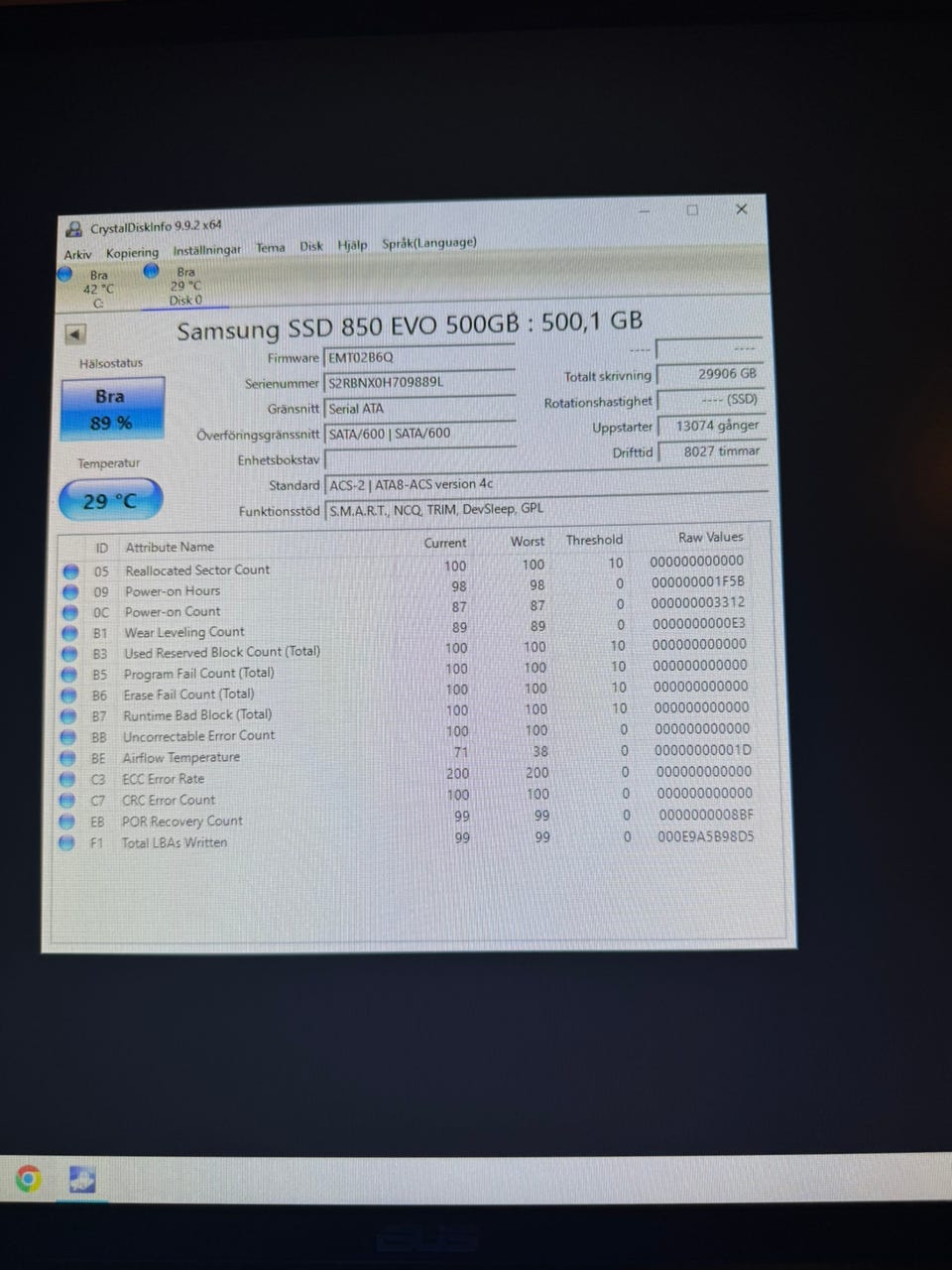This screenshot has width=952, height=1270.
Task: Click the CrystalDiskInfo title bar icon
Action: pyautogui.click(x=74, y=229)
